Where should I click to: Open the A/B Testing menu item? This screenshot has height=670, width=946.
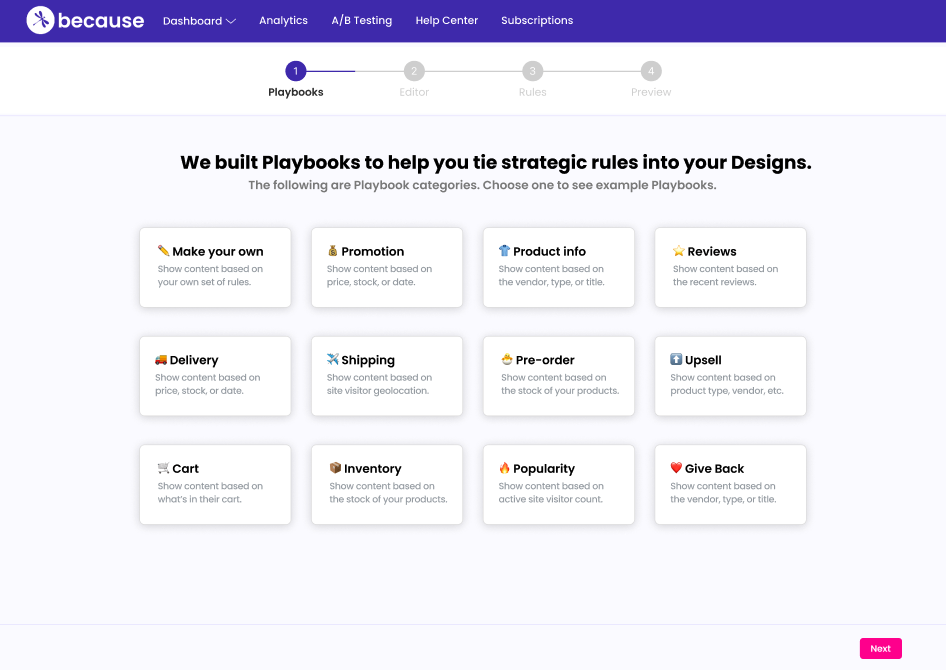point(361,21)
